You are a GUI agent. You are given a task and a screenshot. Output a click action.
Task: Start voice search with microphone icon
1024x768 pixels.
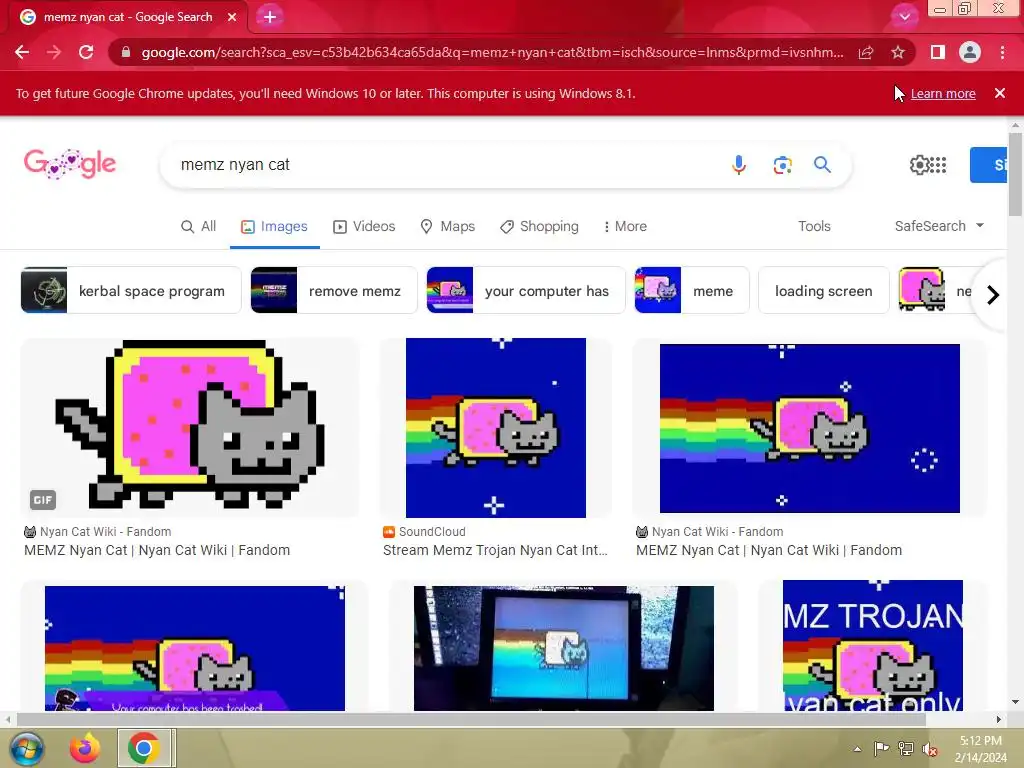(x=739, y=165)
